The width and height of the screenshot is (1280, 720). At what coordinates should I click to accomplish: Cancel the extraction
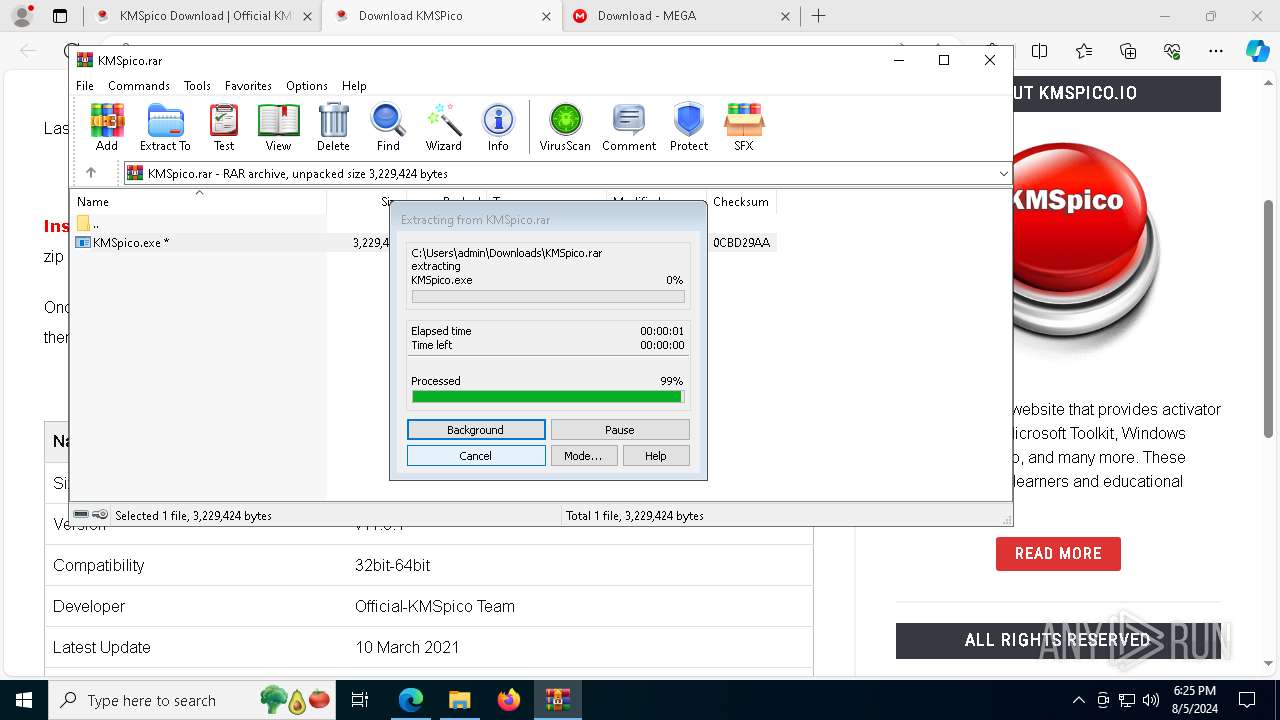pos(476,456)
